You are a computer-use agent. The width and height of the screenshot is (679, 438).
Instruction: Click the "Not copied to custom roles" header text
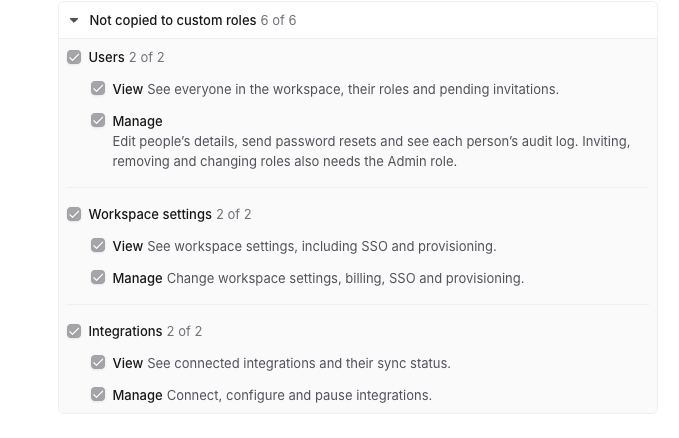click(x=173, y=20)
